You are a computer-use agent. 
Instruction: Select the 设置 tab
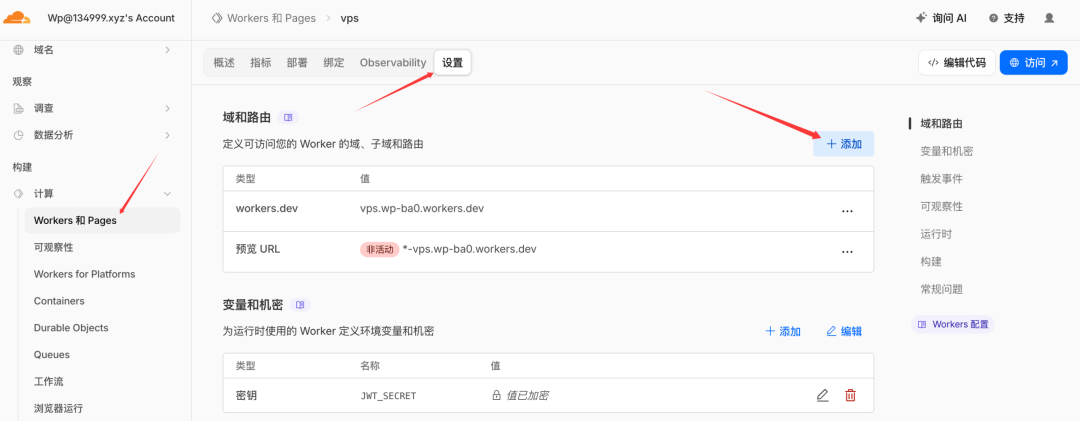point(453,63)
